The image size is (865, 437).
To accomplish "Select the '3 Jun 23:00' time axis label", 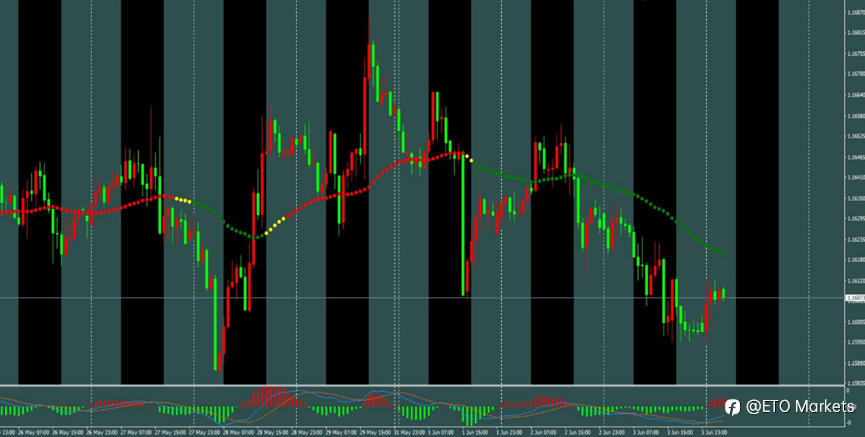I will point(714,432).
